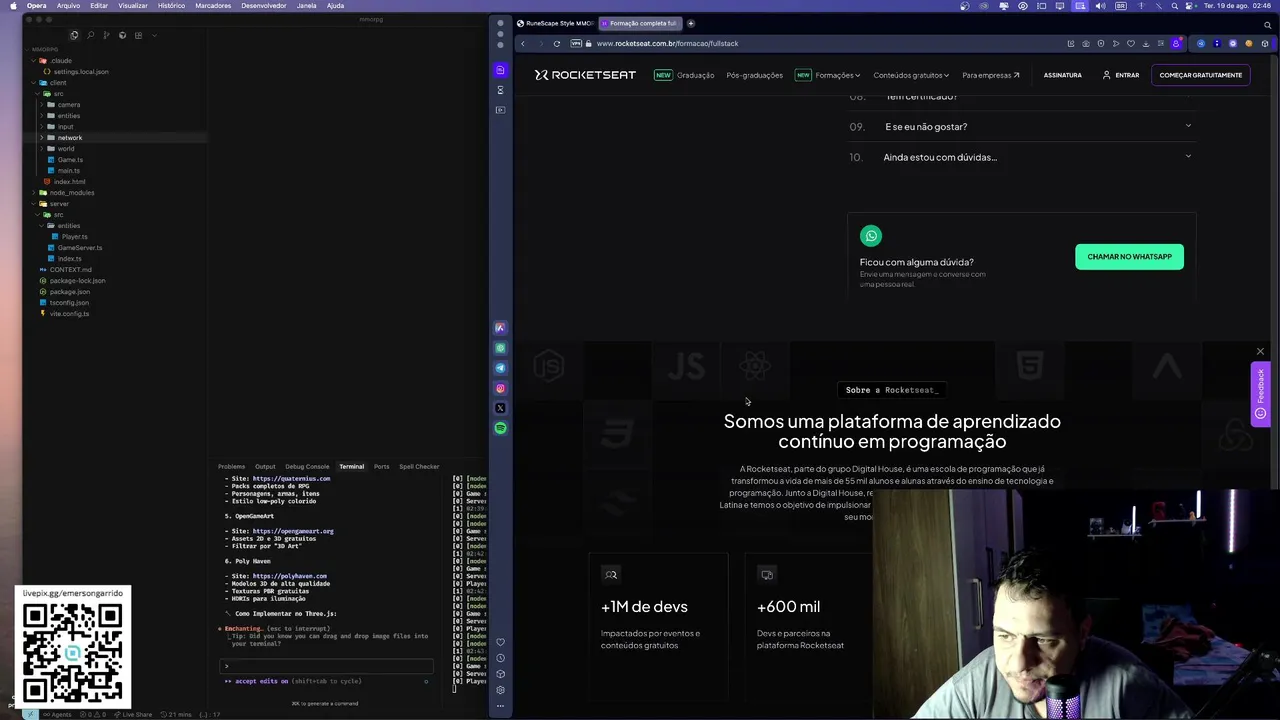Open tsconfig.json file
Viewport: 1280px width, 720px height.
coord(69,302)
